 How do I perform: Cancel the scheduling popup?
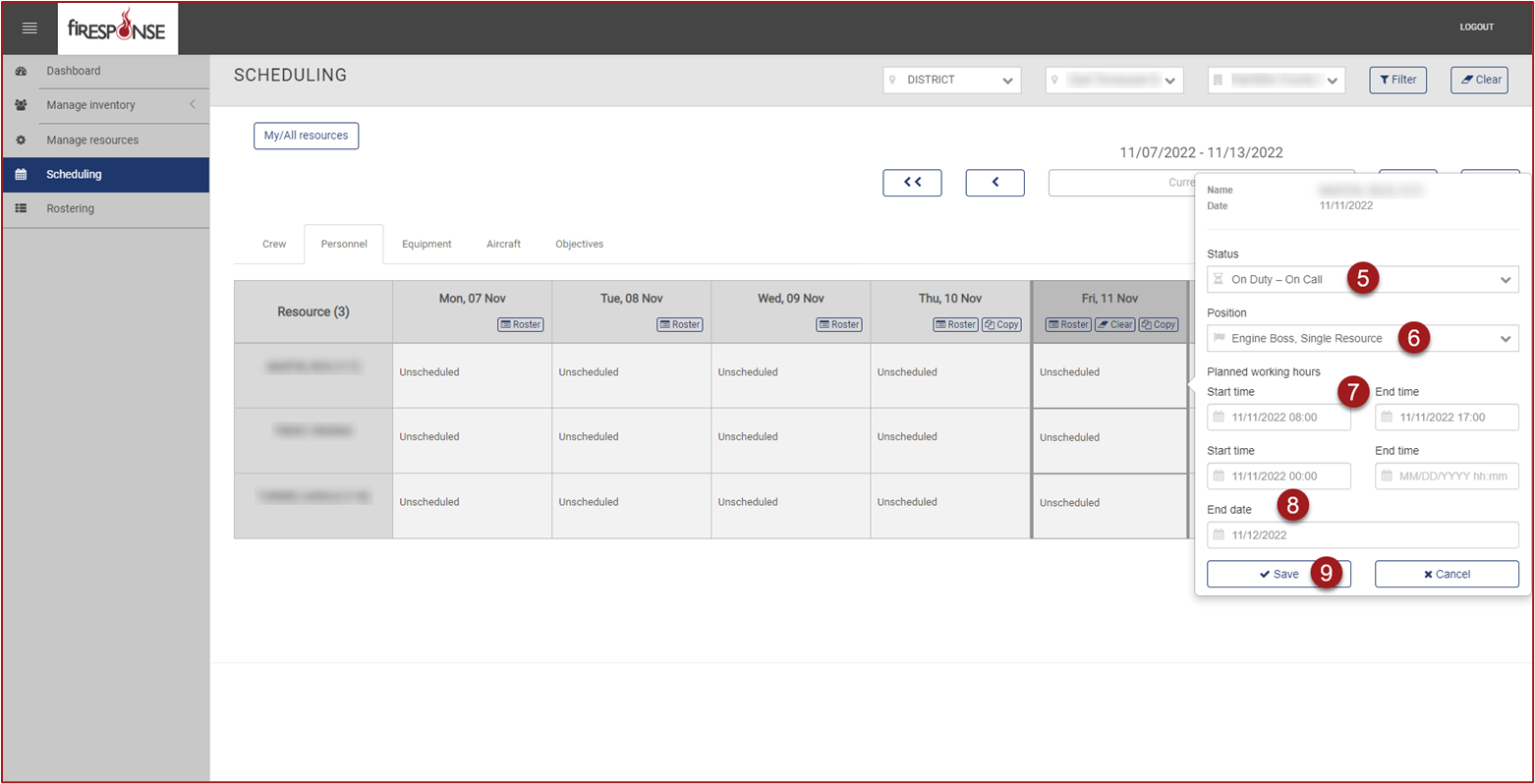(x=1447, y=575)
